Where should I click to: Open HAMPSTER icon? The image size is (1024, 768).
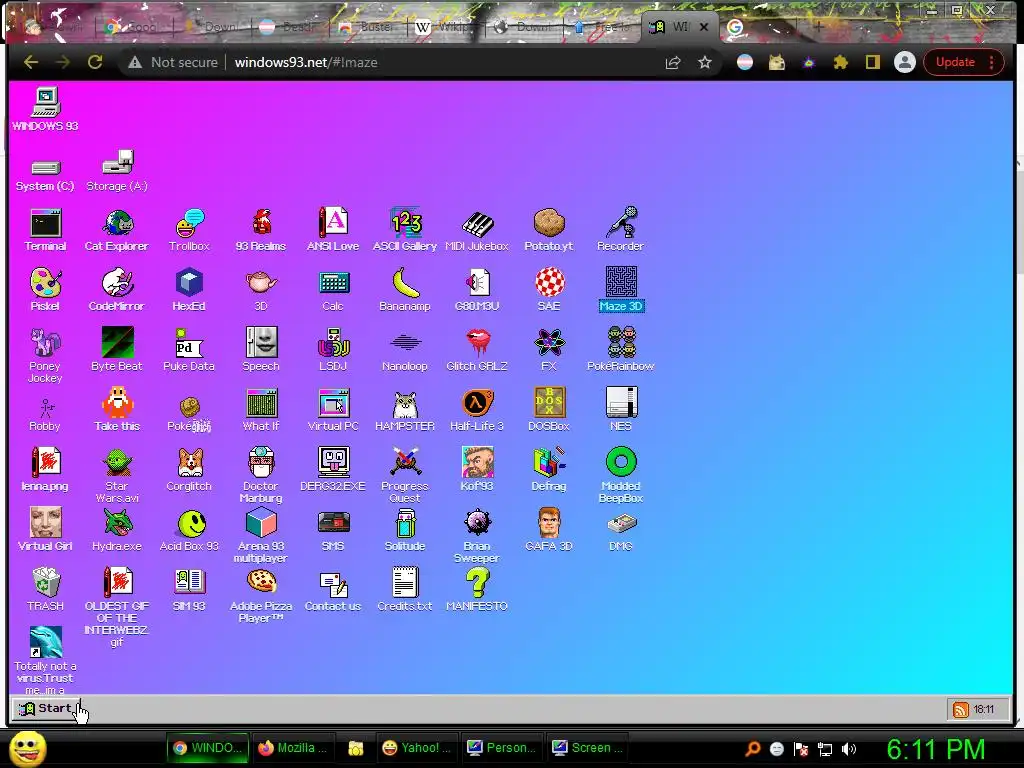[405, 410]
